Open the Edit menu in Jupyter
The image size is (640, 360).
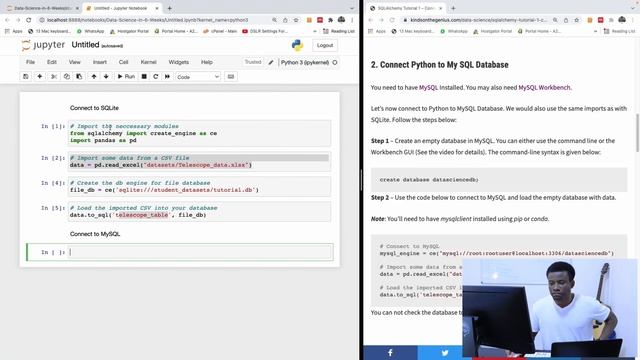[52, 62]
